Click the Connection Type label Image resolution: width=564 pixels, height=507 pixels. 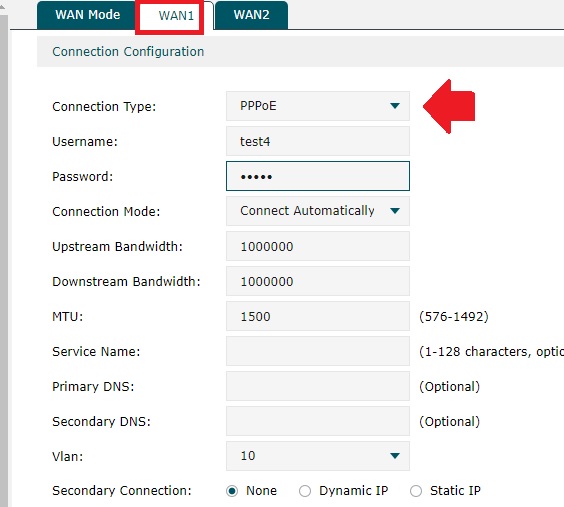[104, 107]
